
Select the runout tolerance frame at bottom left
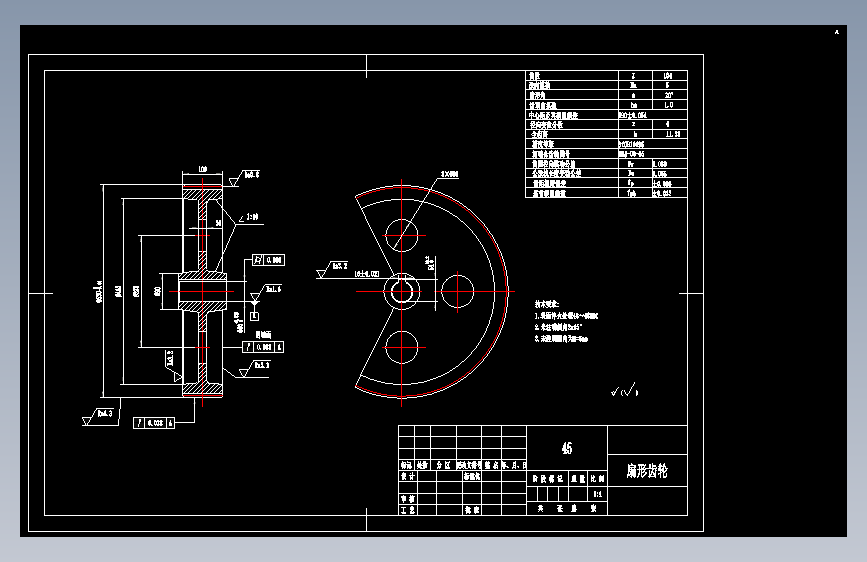point(154,423)
